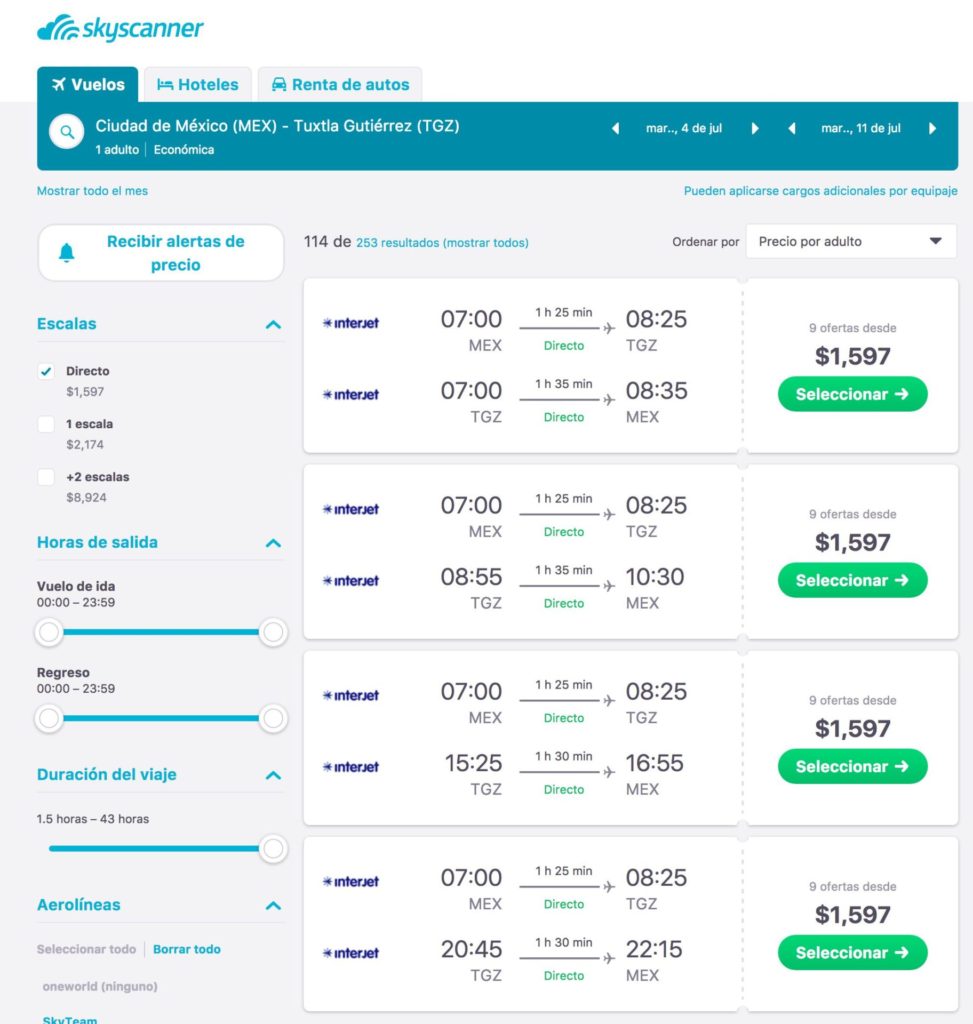Click the price alert bell icon
Image resolution: width=973 pixels, height=1024 pixels.
(67, 253)
